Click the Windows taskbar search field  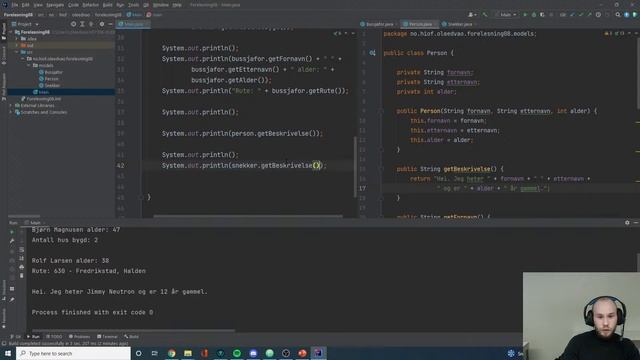coord(73,353)
